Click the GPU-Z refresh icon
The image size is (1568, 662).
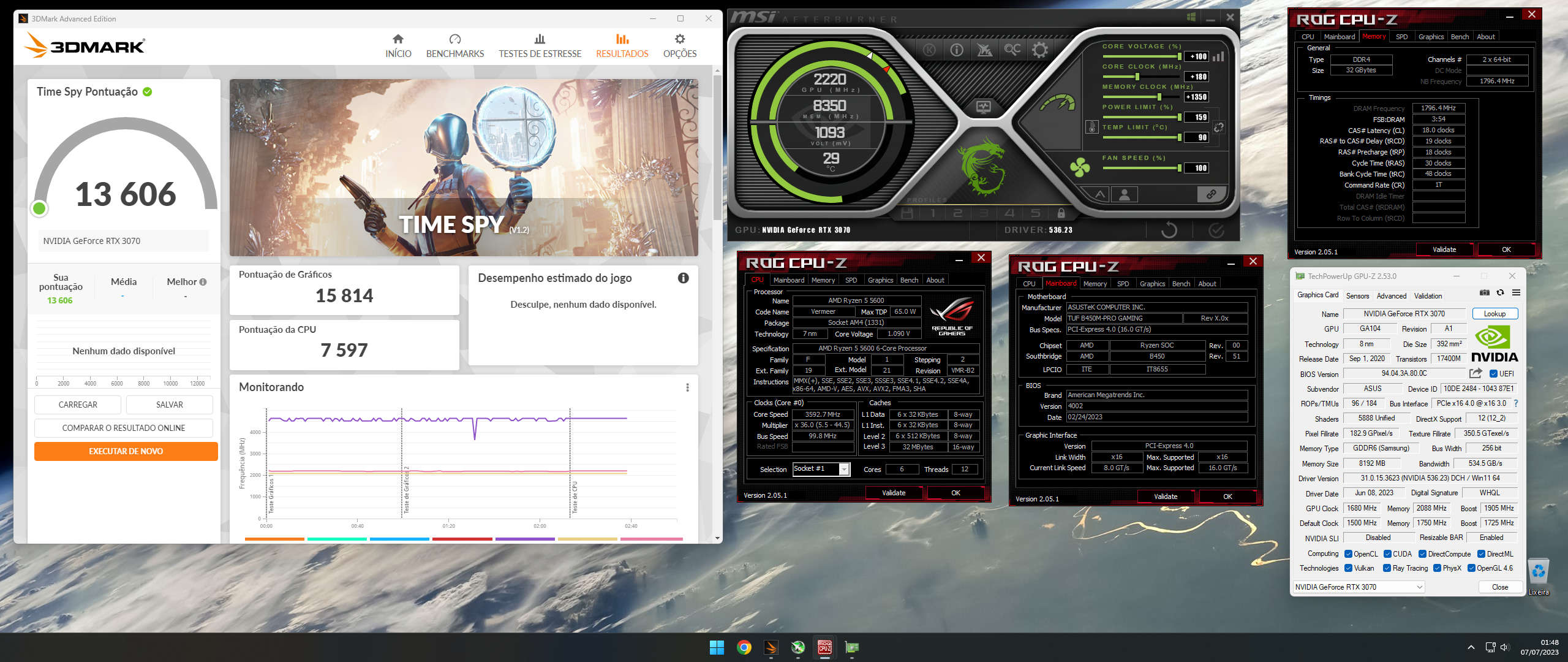(1500, 292)
